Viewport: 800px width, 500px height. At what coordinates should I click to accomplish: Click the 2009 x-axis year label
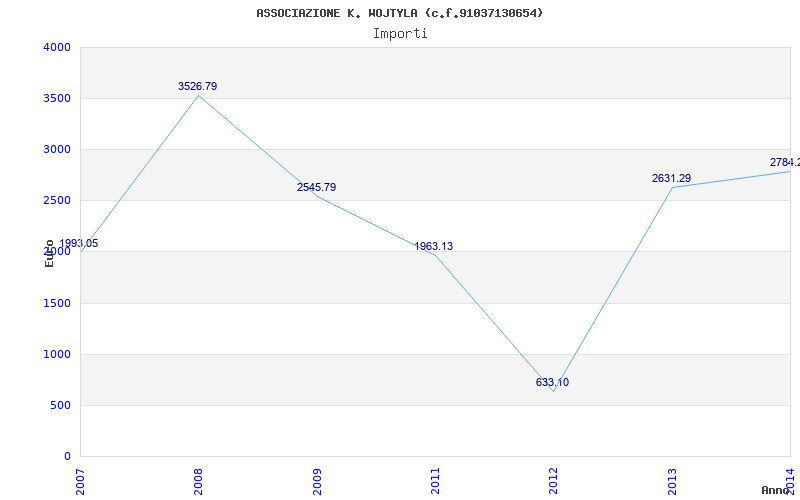[x=317, y=482]
